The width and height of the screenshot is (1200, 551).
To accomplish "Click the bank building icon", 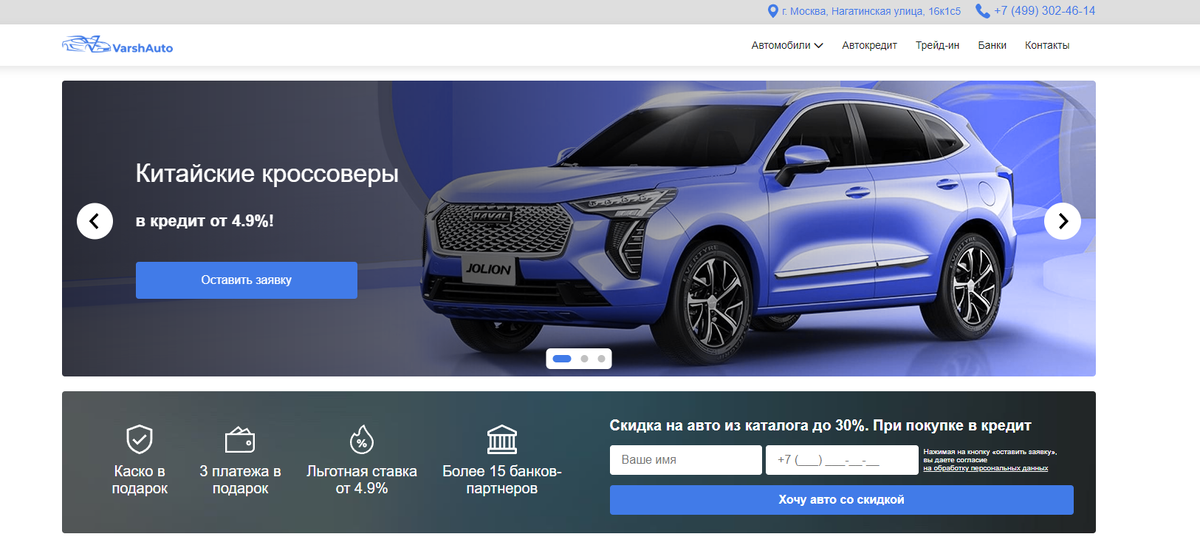I will (x=502, y=439).
